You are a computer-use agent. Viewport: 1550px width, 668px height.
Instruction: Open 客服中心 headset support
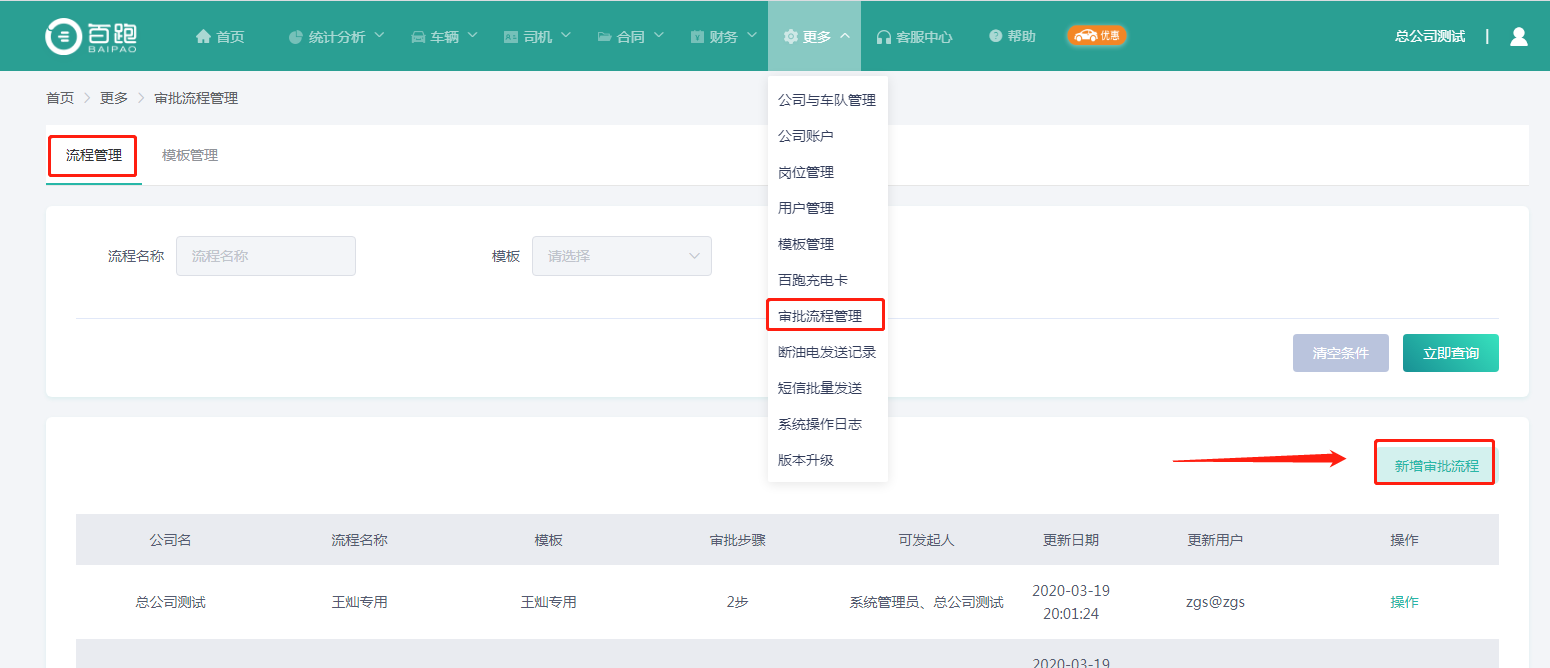913,37
